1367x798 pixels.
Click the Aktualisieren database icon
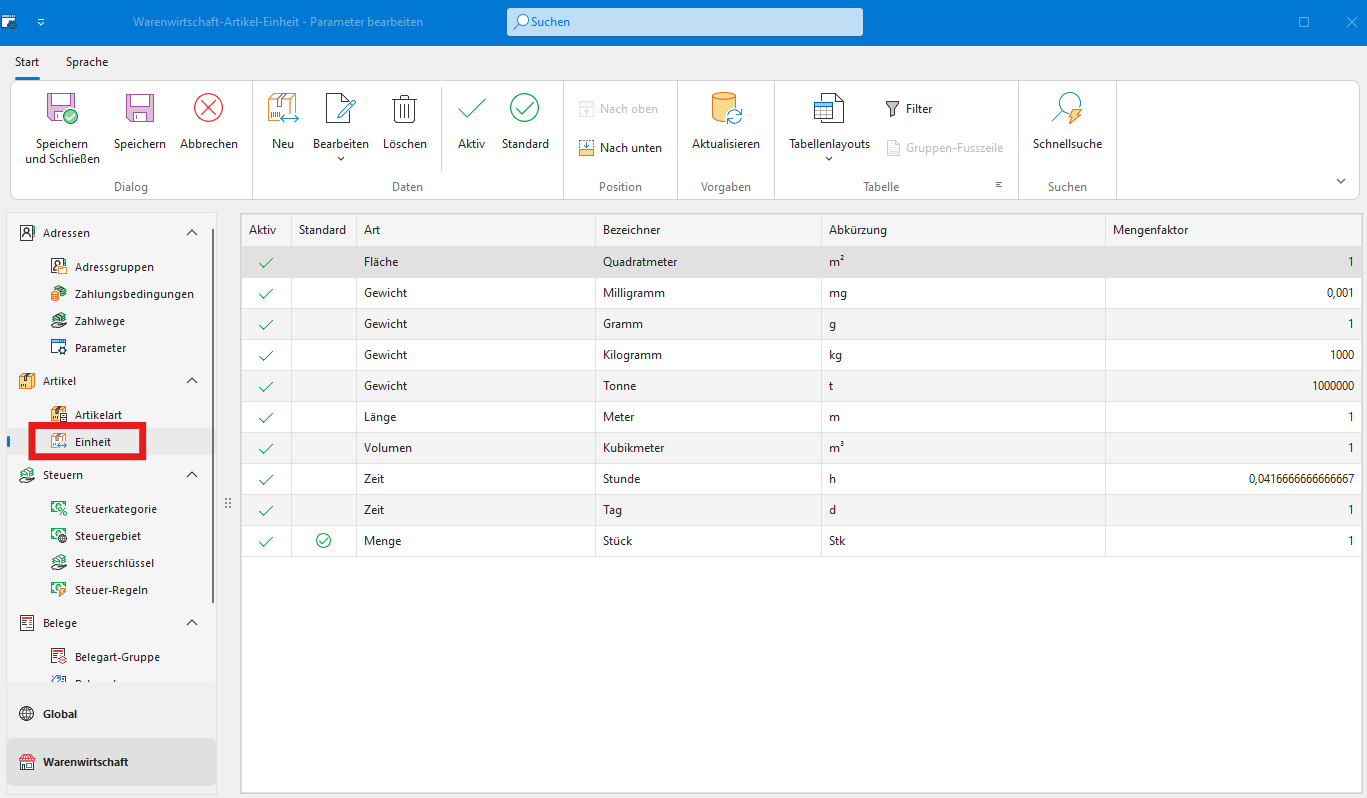pos(725,109)
